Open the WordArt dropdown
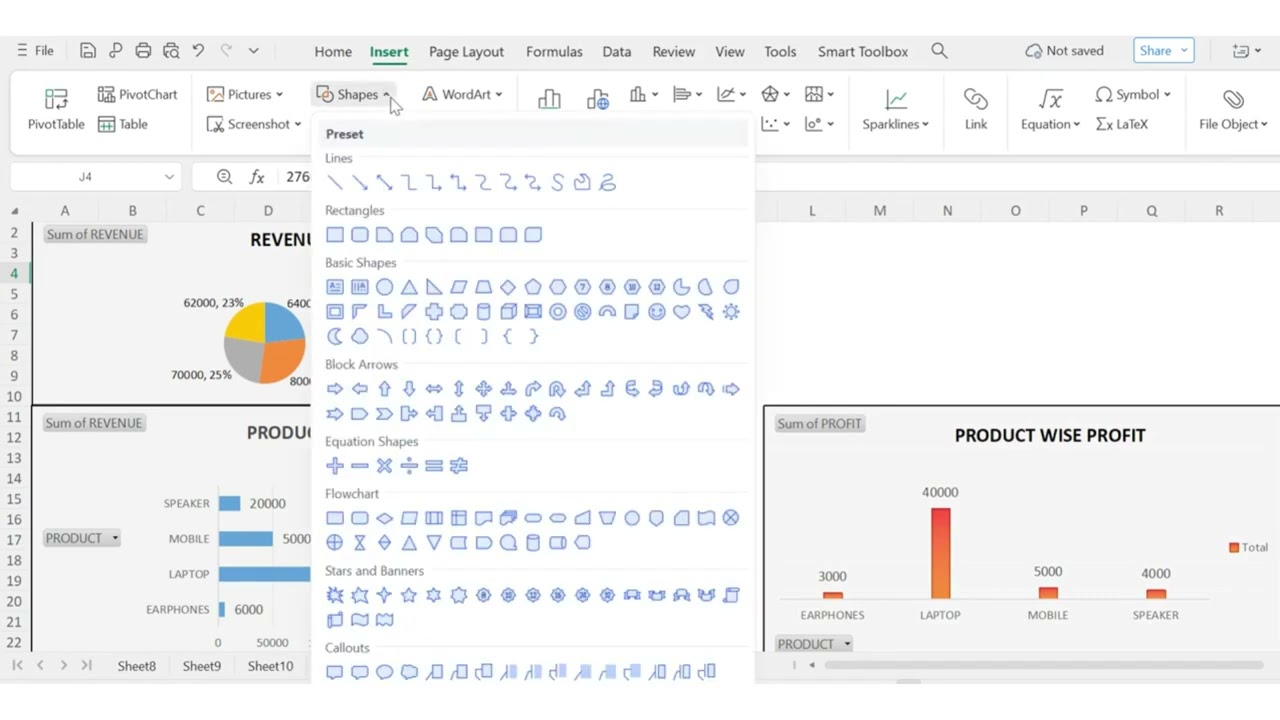The image size is (1280, 720). pos(462,94)
